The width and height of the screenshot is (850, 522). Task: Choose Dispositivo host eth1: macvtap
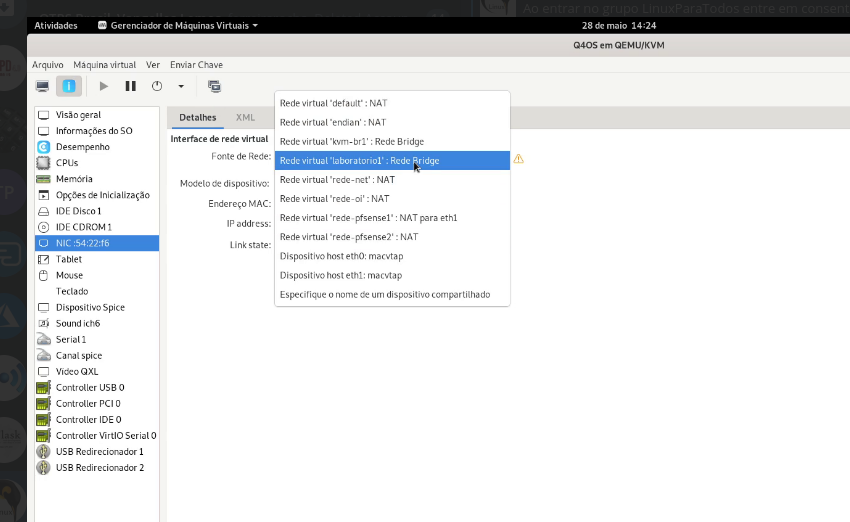pos(392,275)
